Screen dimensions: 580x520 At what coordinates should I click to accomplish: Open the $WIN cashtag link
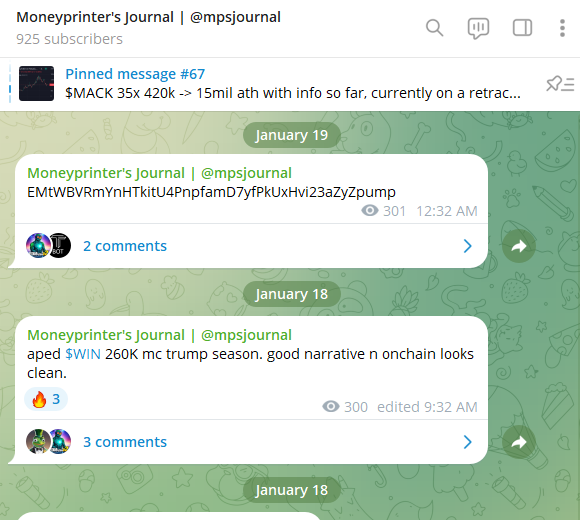coord(83,354)
